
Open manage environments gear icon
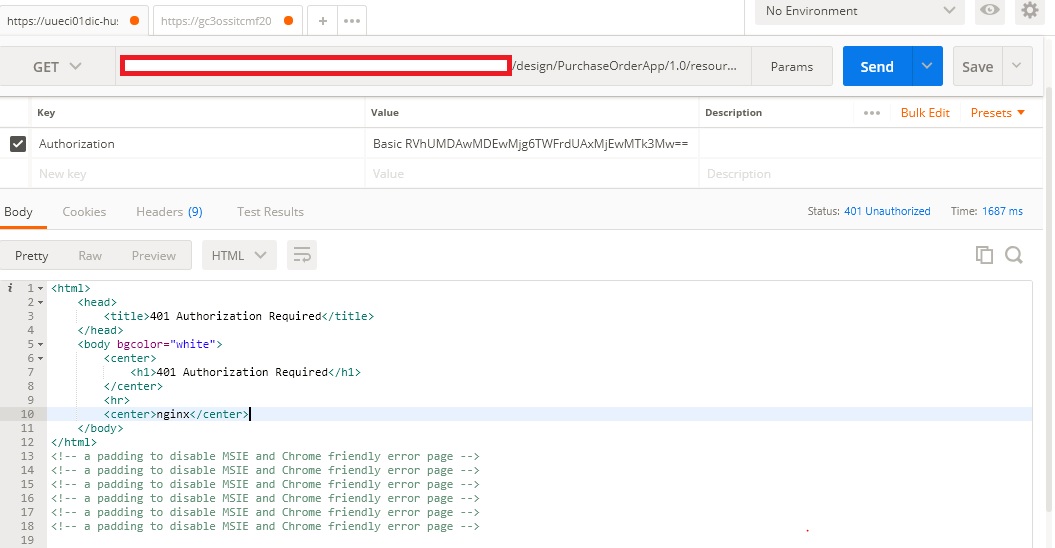coord(1029,11)
